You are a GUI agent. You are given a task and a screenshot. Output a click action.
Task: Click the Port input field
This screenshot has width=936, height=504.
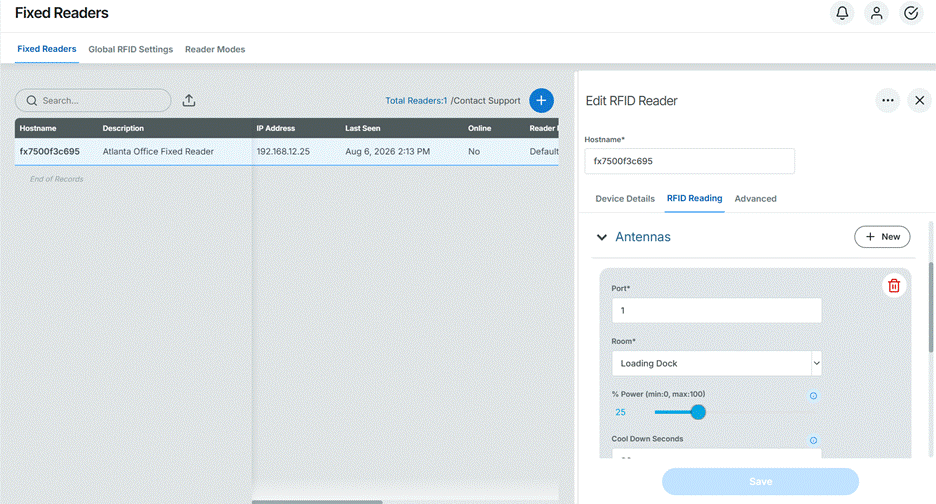[x=716, y=311]
